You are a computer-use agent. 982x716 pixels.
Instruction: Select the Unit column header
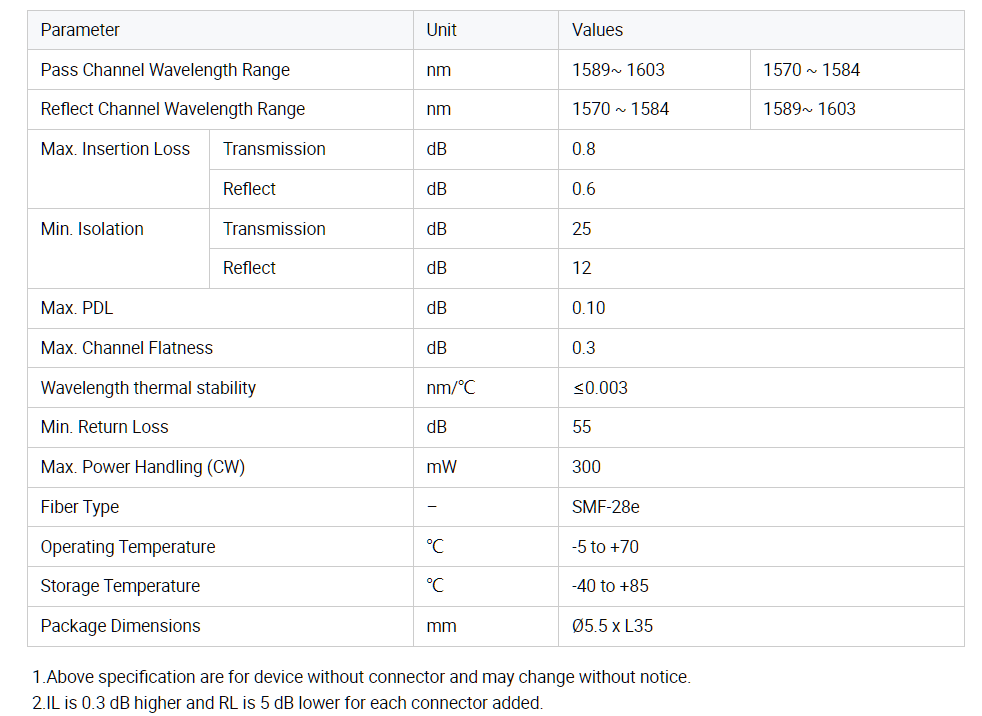[x=441, y=30]
